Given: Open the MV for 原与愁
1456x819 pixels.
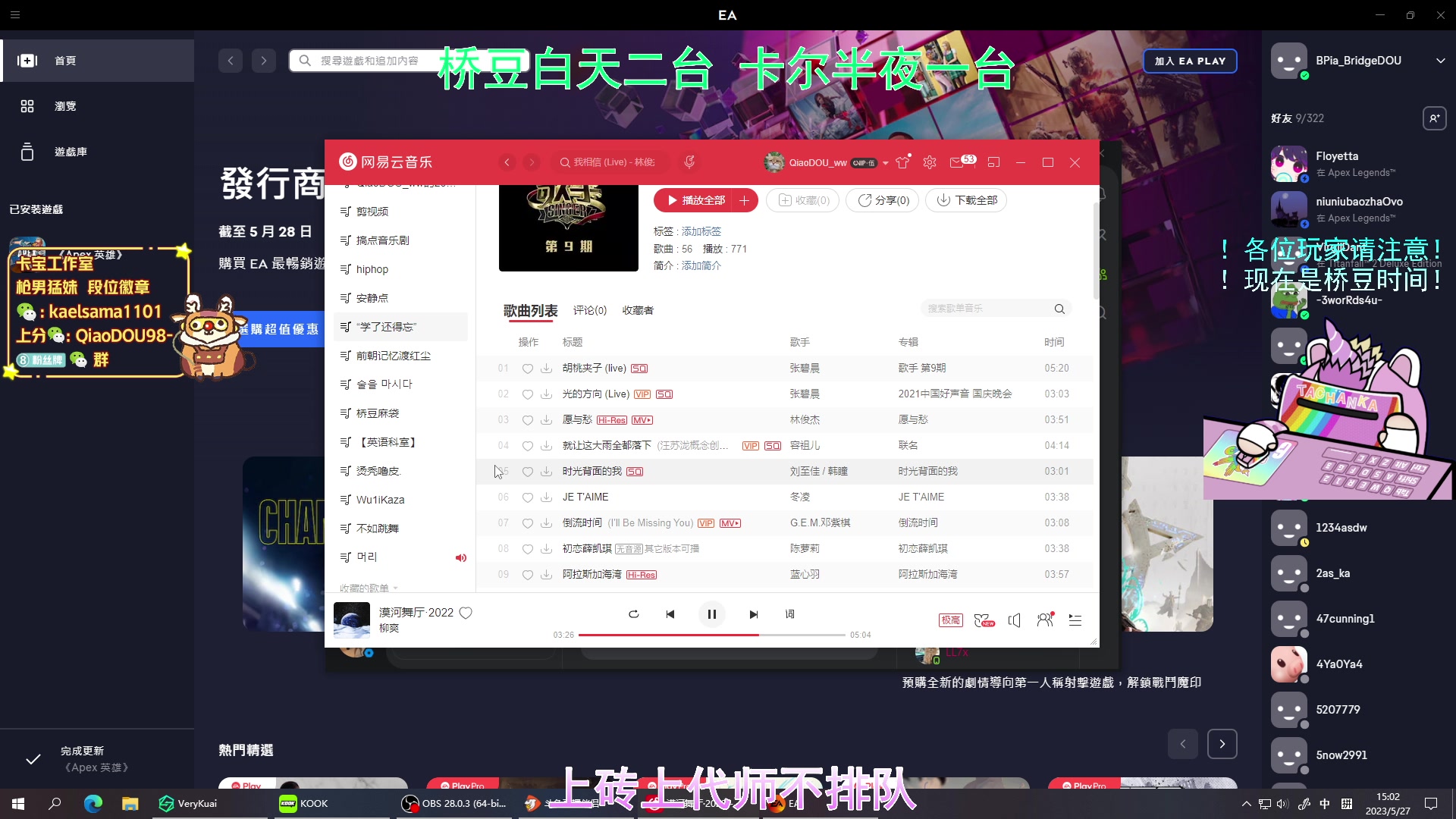Looking at the screenshot, I should click(642, 420).
